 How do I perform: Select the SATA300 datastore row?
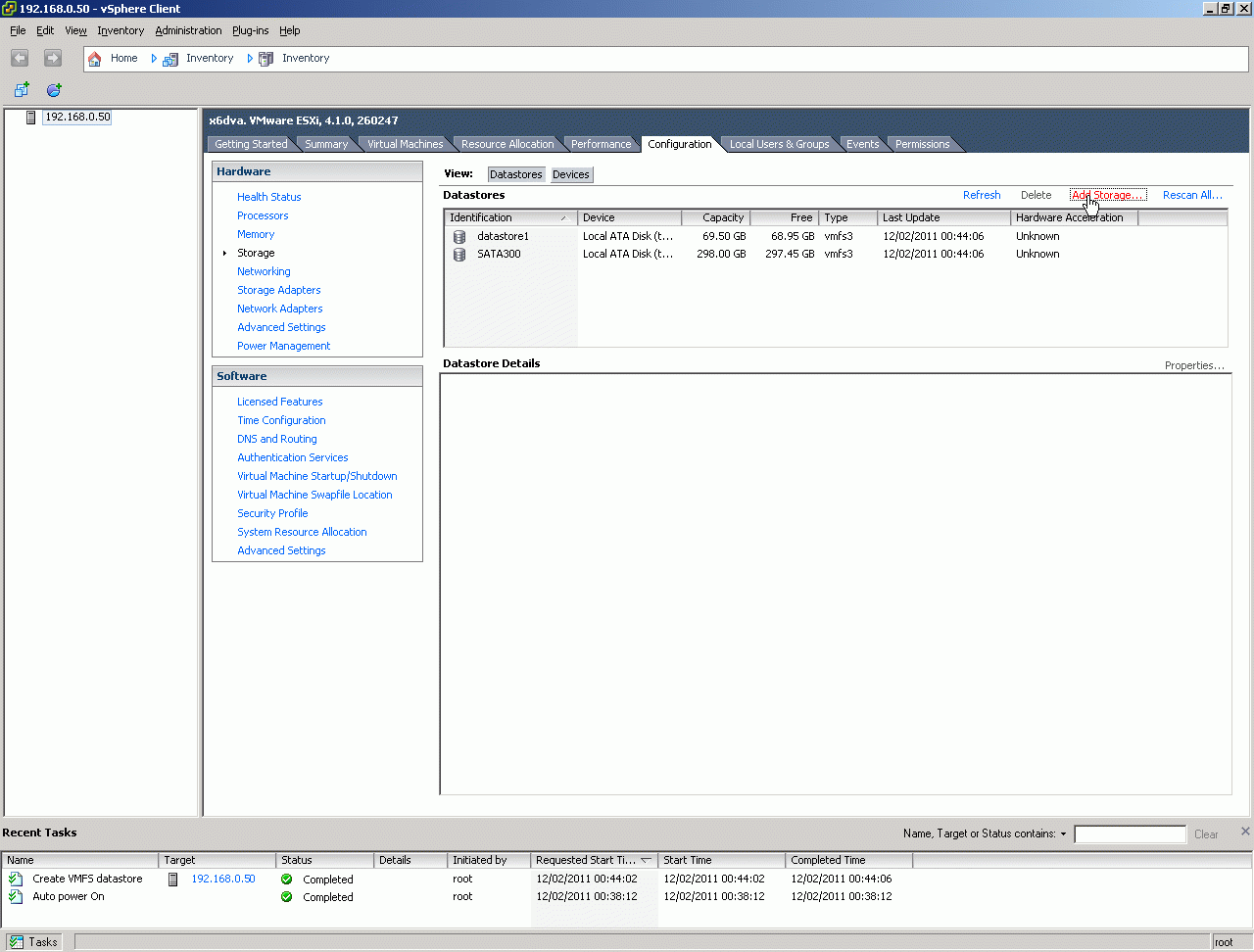click(835, 255)
